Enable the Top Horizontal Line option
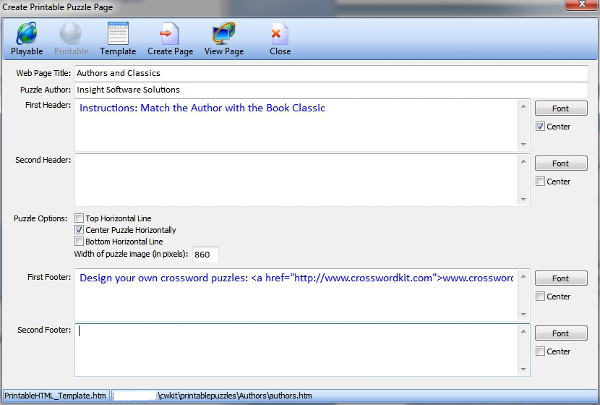Screen dimensions: 600x405 [80, 217]
